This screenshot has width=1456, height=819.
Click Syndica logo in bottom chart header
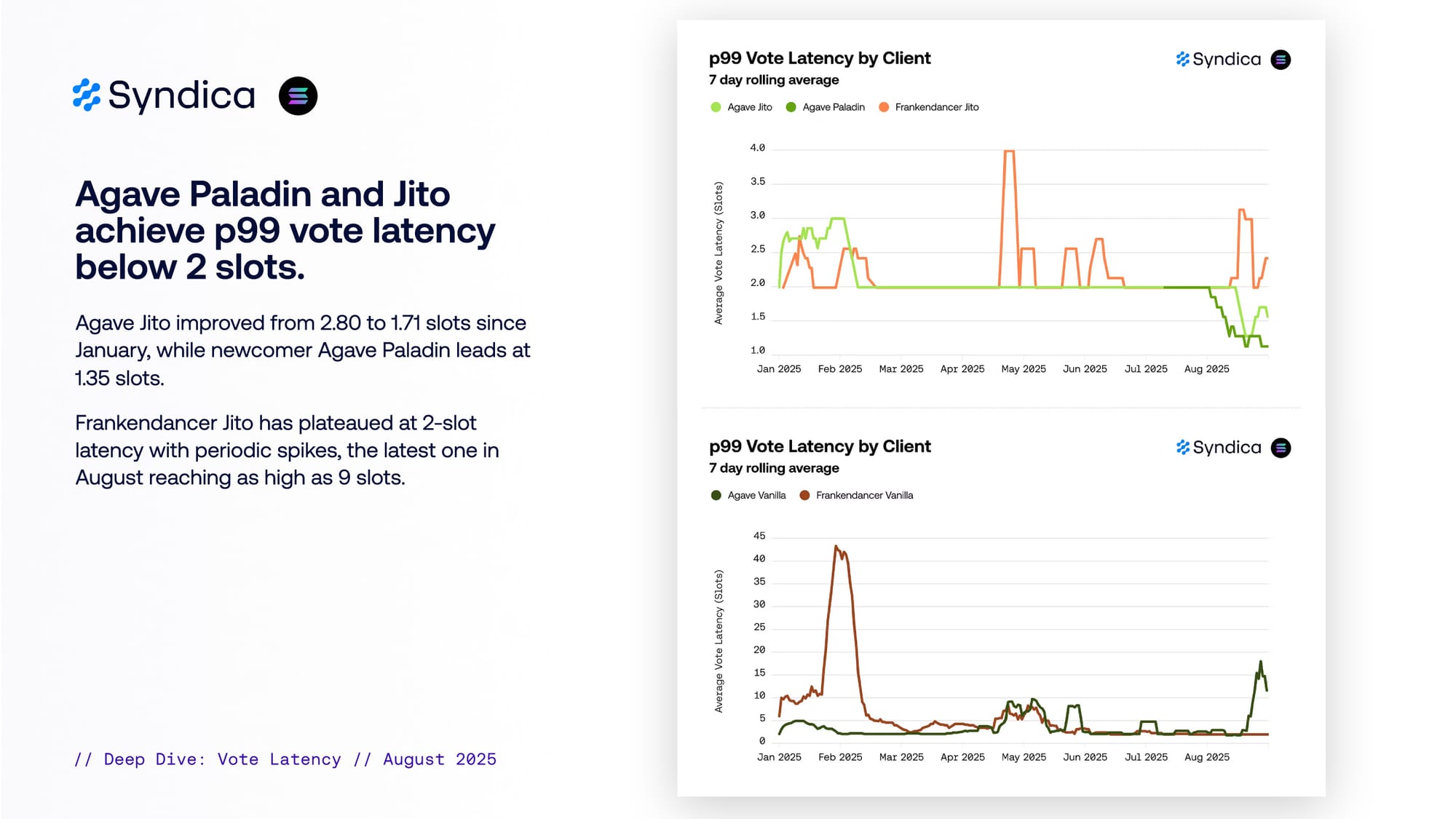(1218, 448)
